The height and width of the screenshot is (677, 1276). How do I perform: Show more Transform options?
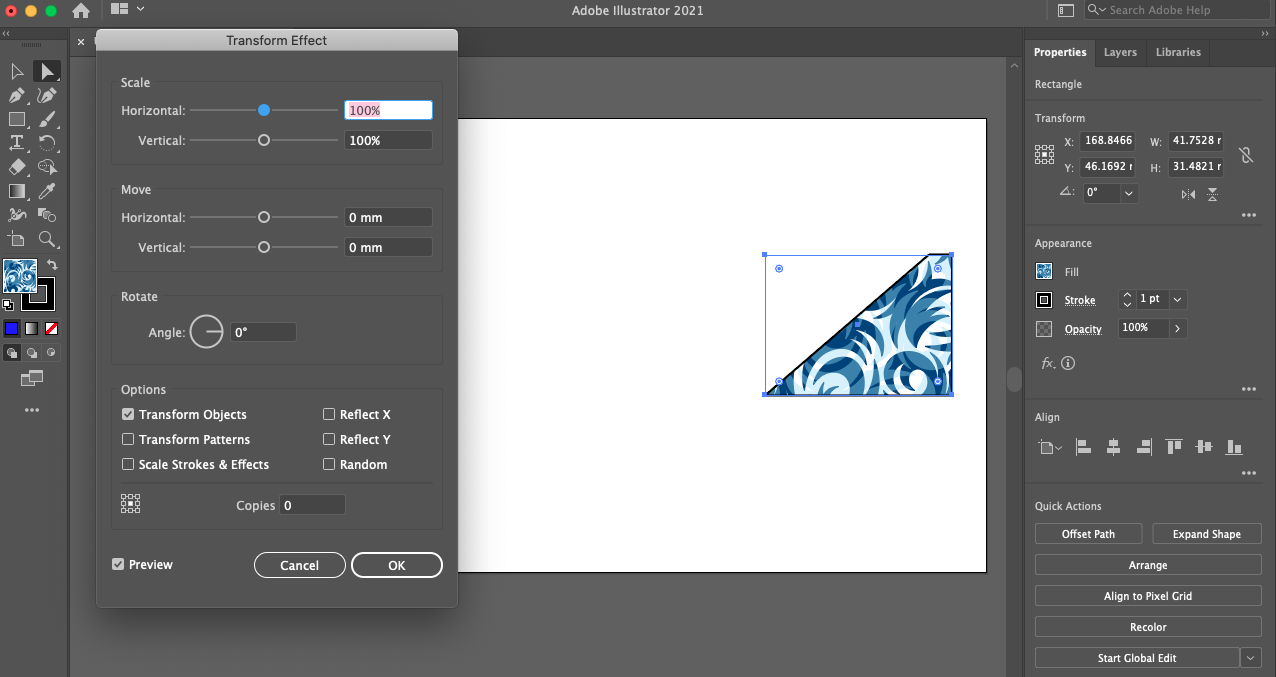pyautogui.click(x=1248, y=215)
